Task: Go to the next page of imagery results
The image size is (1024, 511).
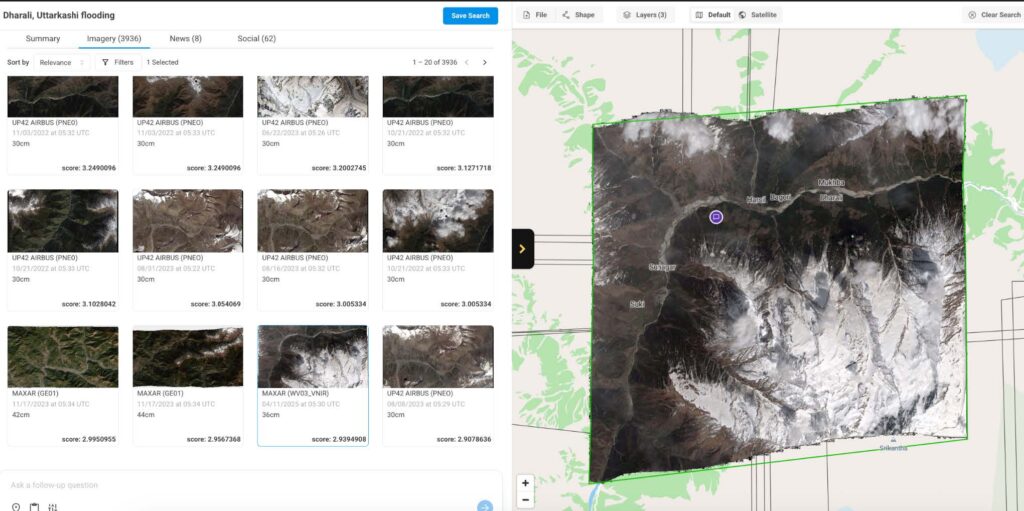Action: pyautogui.click(x=485, y=62)
